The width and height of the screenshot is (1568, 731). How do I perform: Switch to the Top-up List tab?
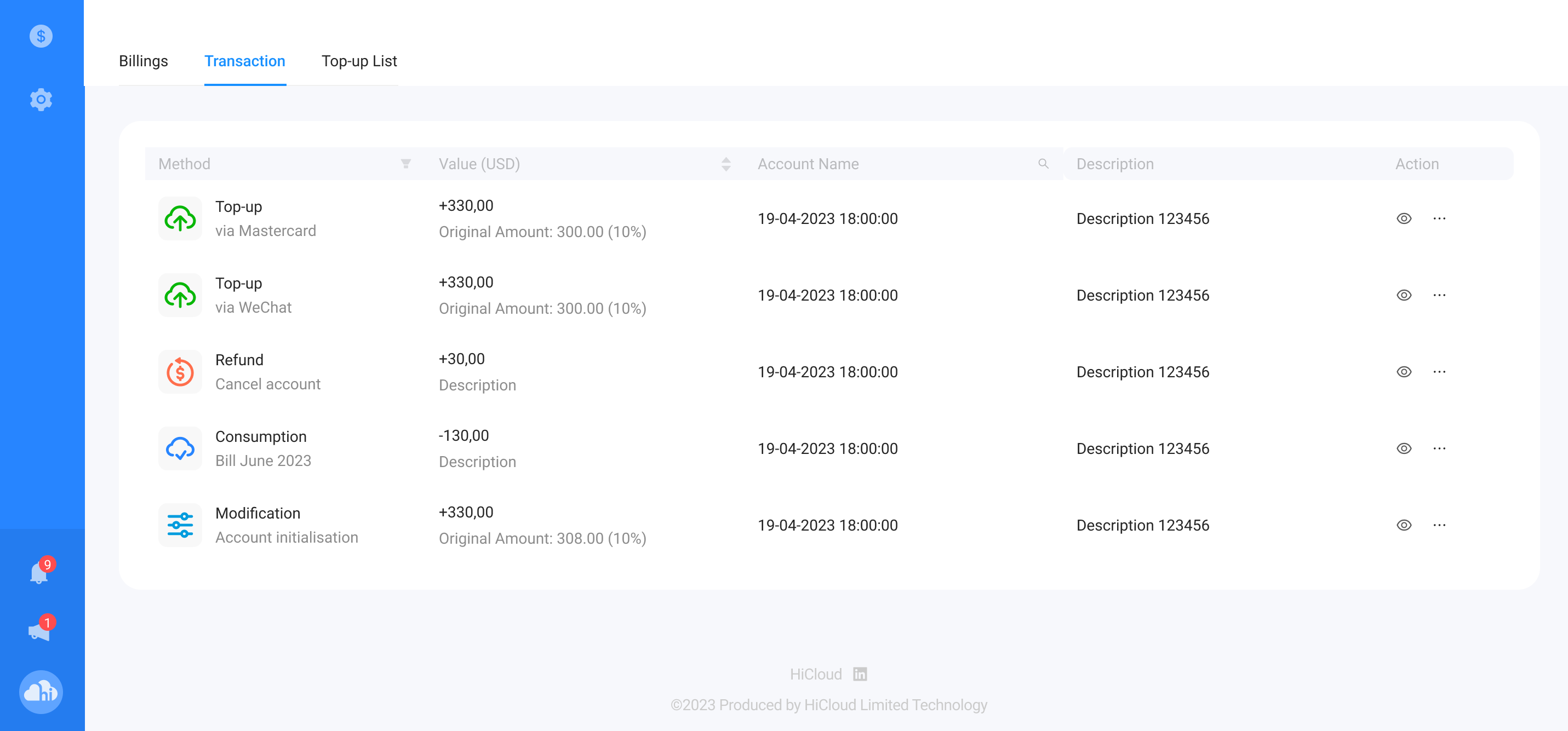coord(359,61)
